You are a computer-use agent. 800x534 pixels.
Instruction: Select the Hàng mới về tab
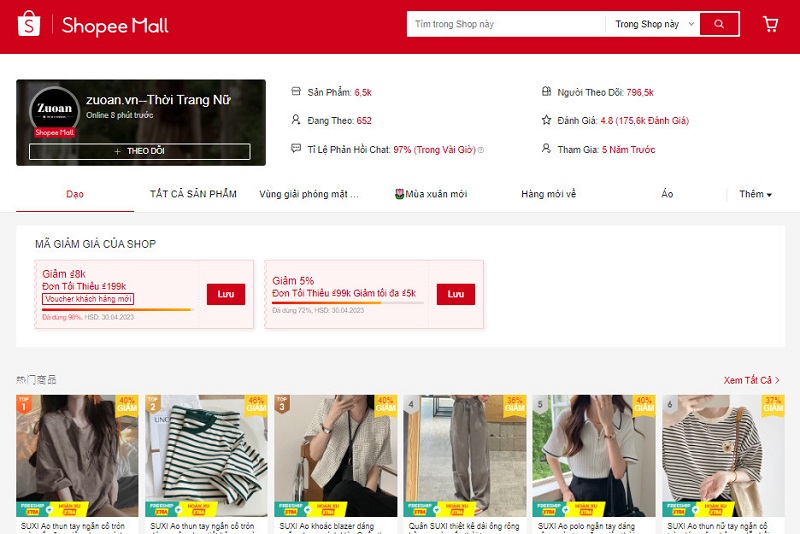[x=548, y=194]
